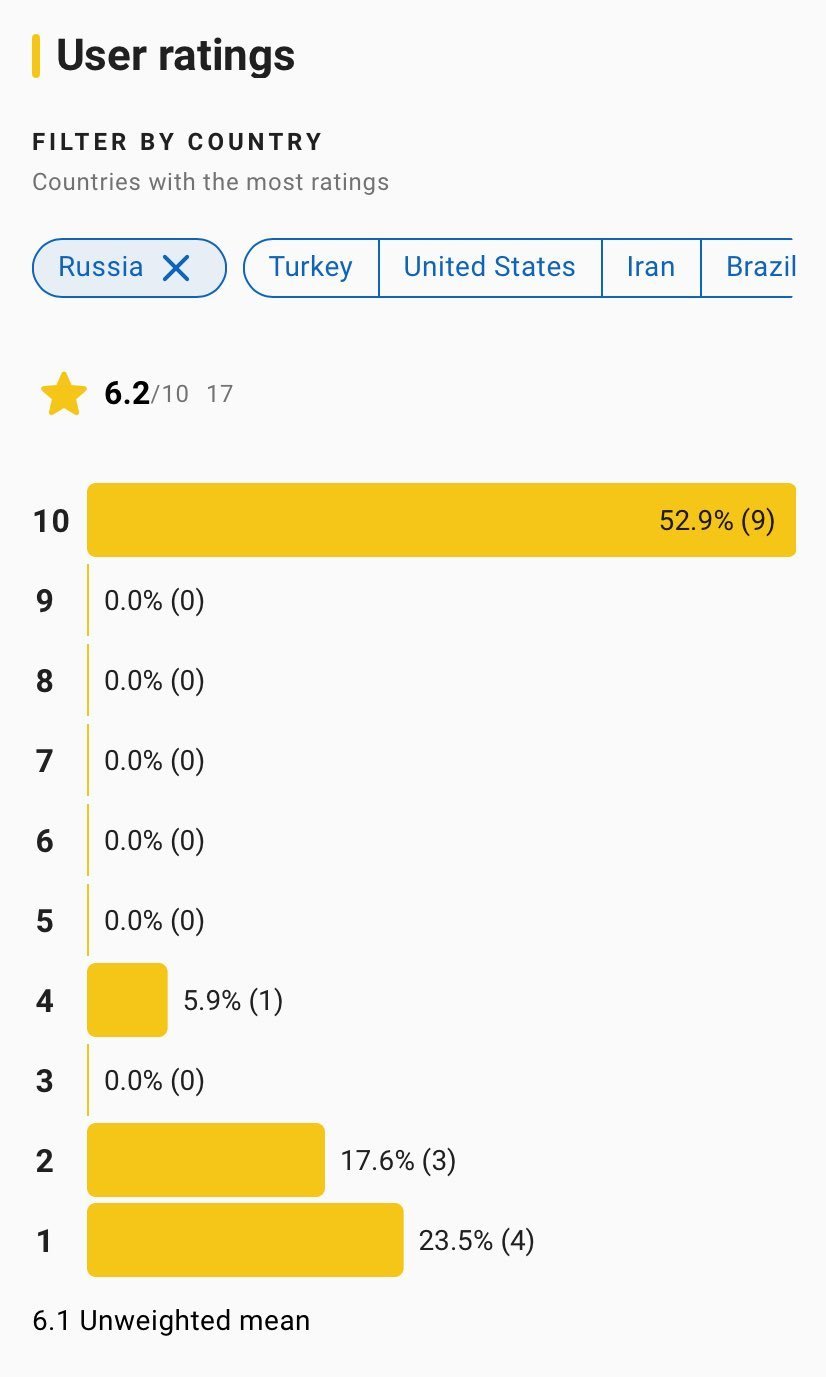This screenshot has height=1377, width=826.
Task: Click the selected Russia filter chip
Action: tap(101, 267)
